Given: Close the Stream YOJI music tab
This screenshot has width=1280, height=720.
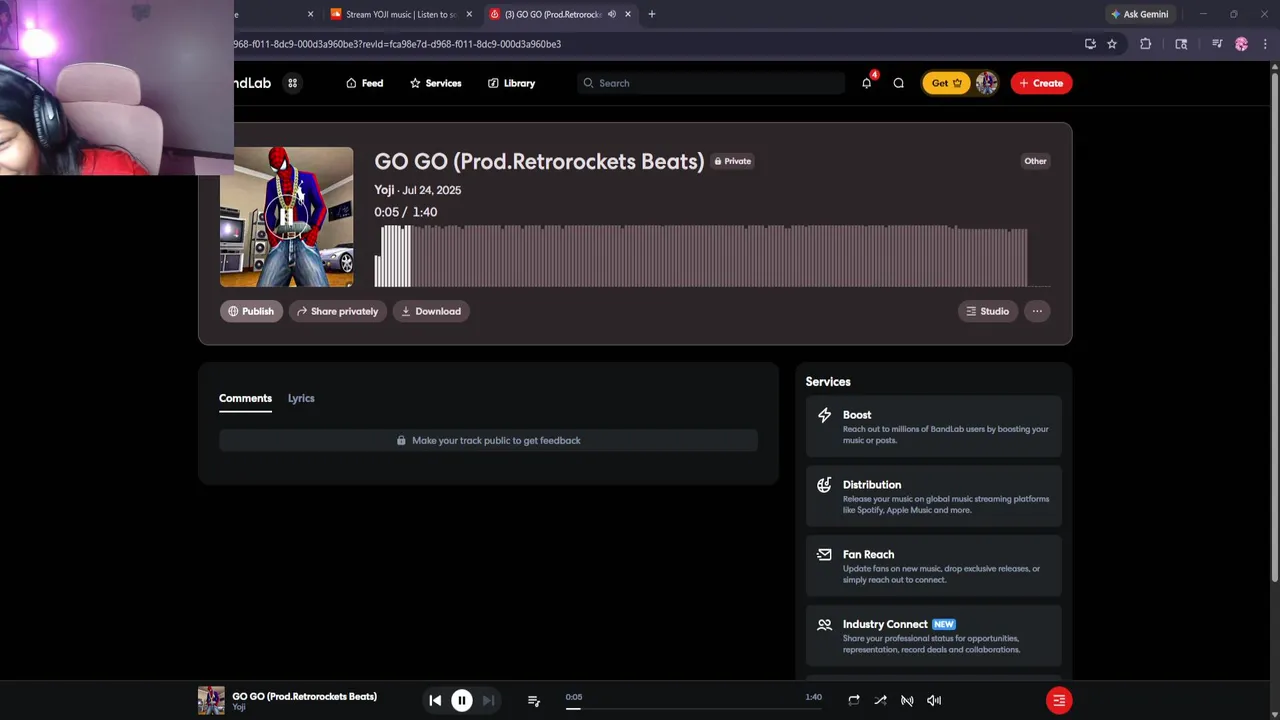Looking at the screenshot, I should (469, 14).
